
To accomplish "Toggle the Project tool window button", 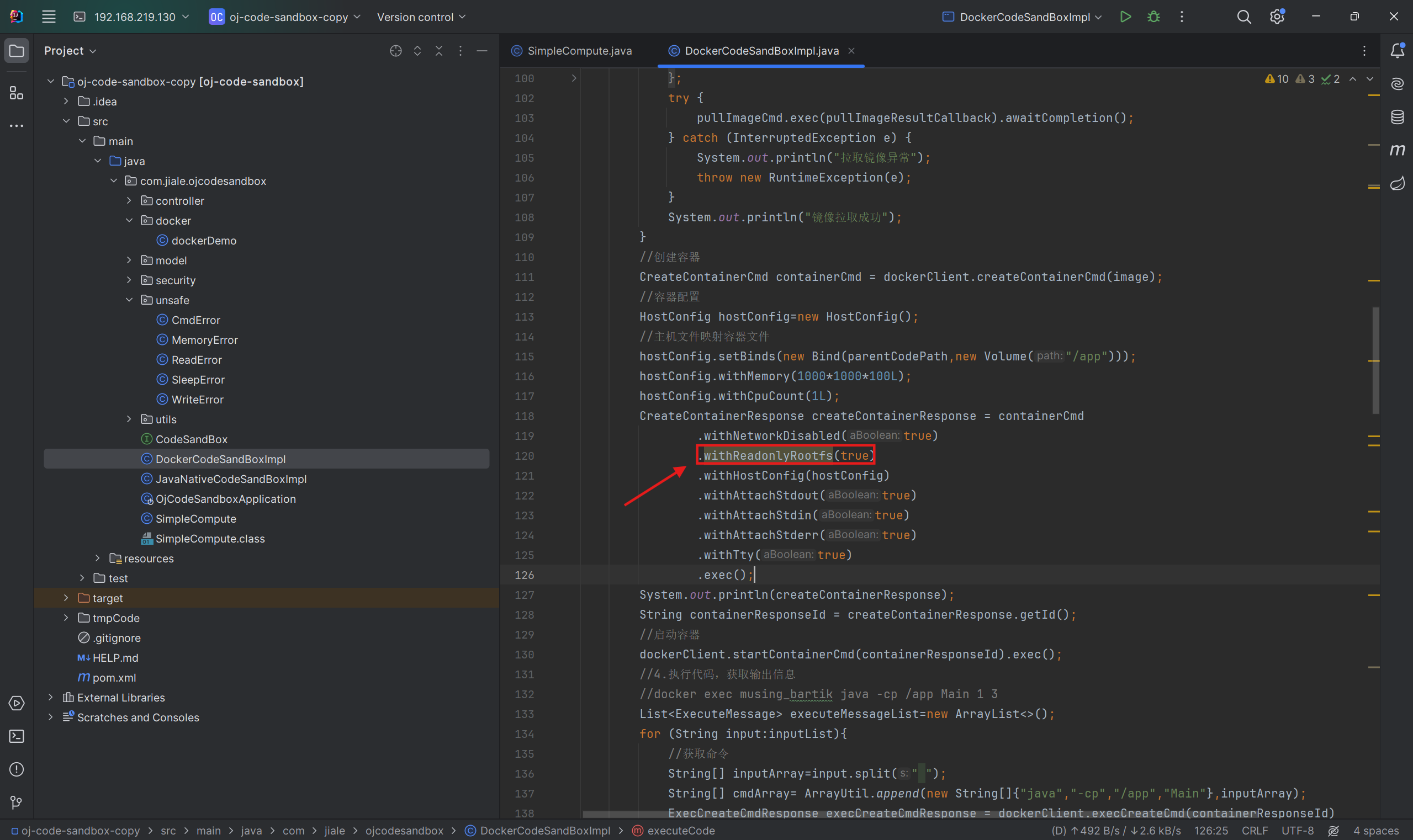I will pyautogui.click(x=17, y=51).
